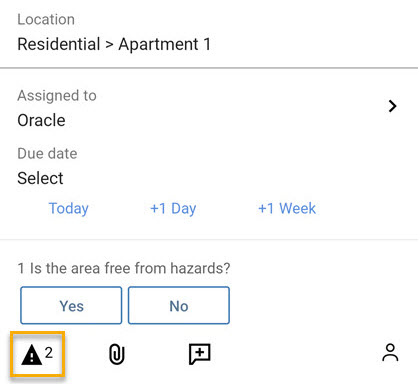Screen dimensions: 418x384
Task: Set due date to +1 Day
Action: pyautogui.click(x=173, y=208)
